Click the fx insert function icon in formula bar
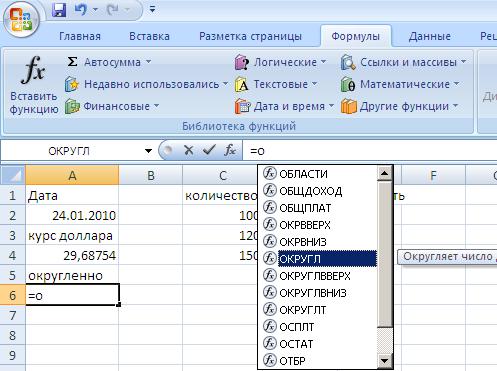 pos(230,151)
